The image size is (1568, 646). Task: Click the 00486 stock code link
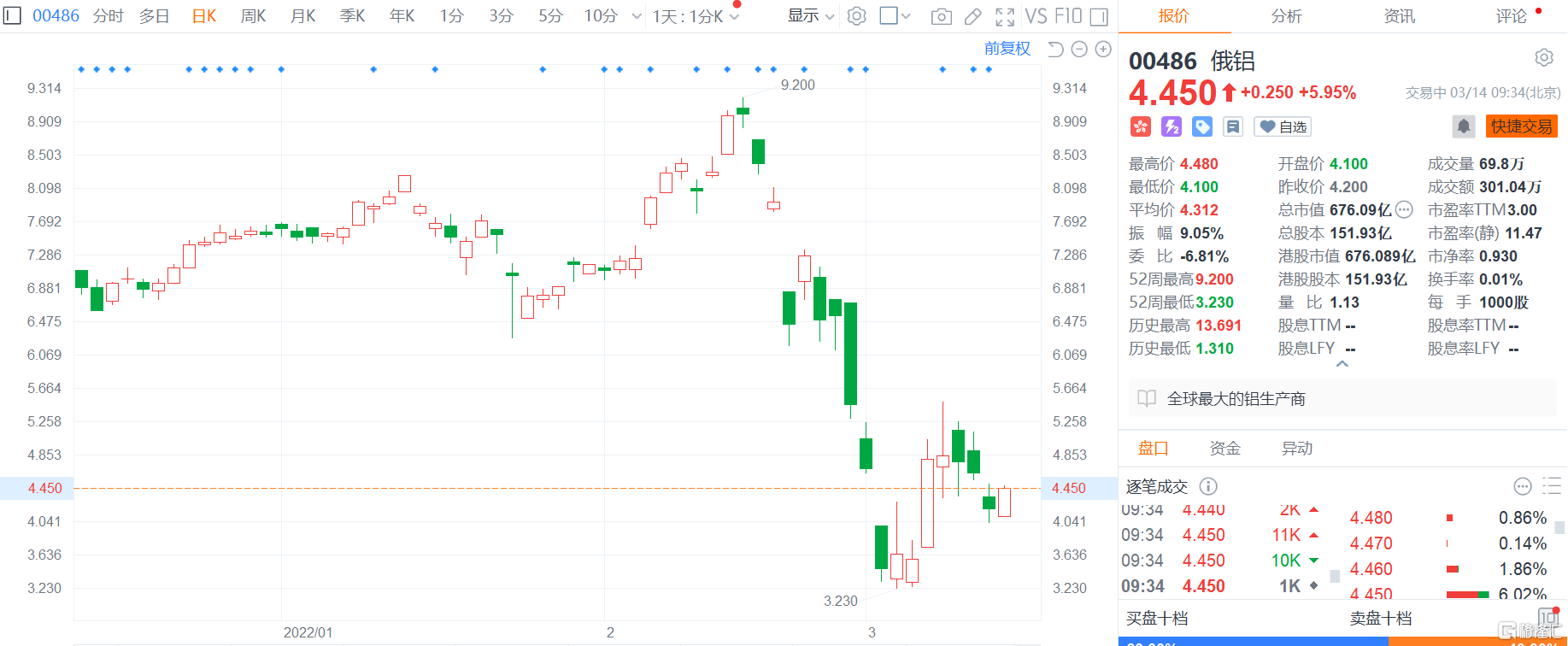(56, 16)
